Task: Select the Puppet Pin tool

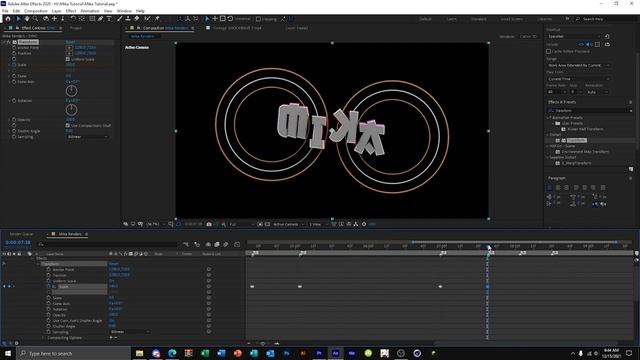Action: tap(157, 19)
